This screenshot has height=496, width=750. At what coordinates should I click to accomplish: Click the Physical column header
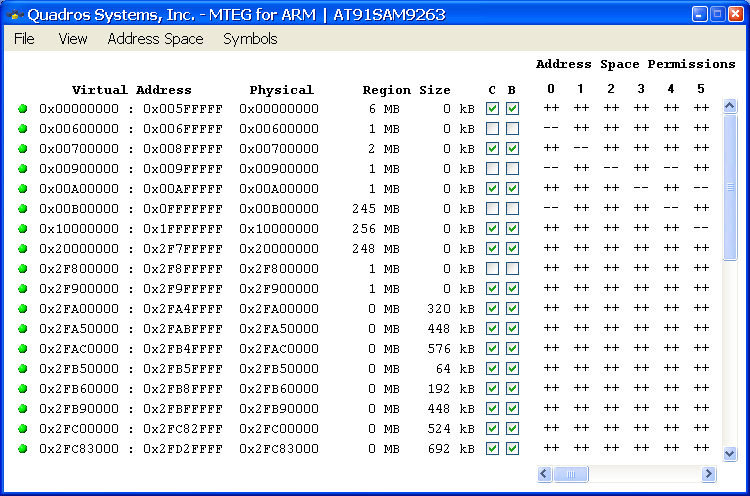[x=281, y=90]
